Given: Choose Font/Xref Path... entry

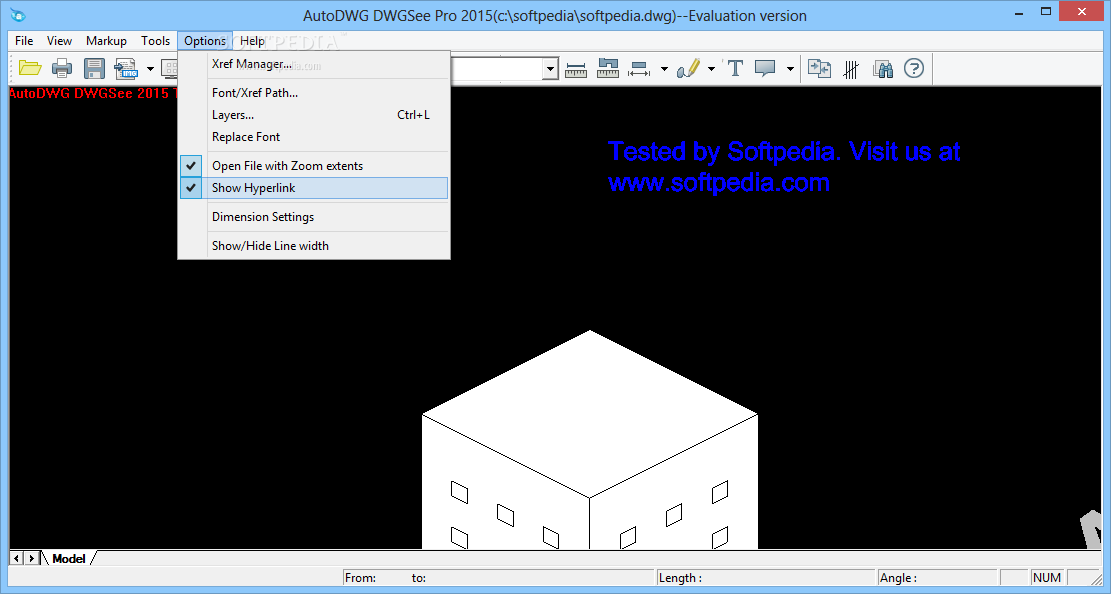Looking at the screenshot, I should (x=313, y=93).
